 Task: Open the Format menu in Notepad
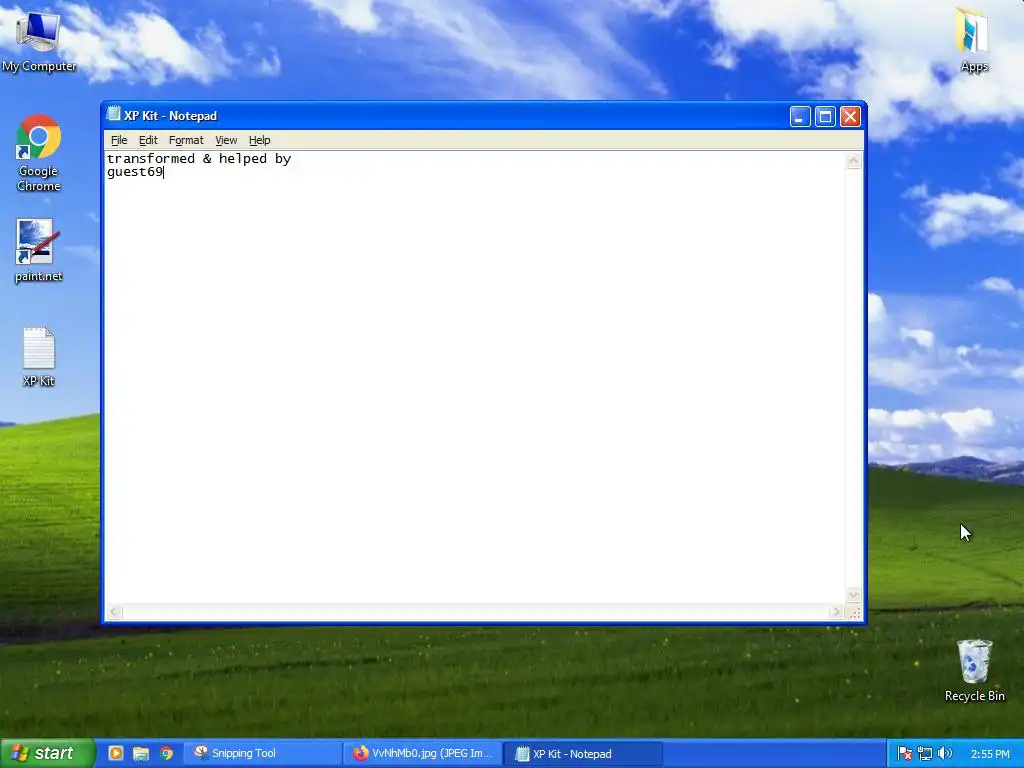pos(186,140)
